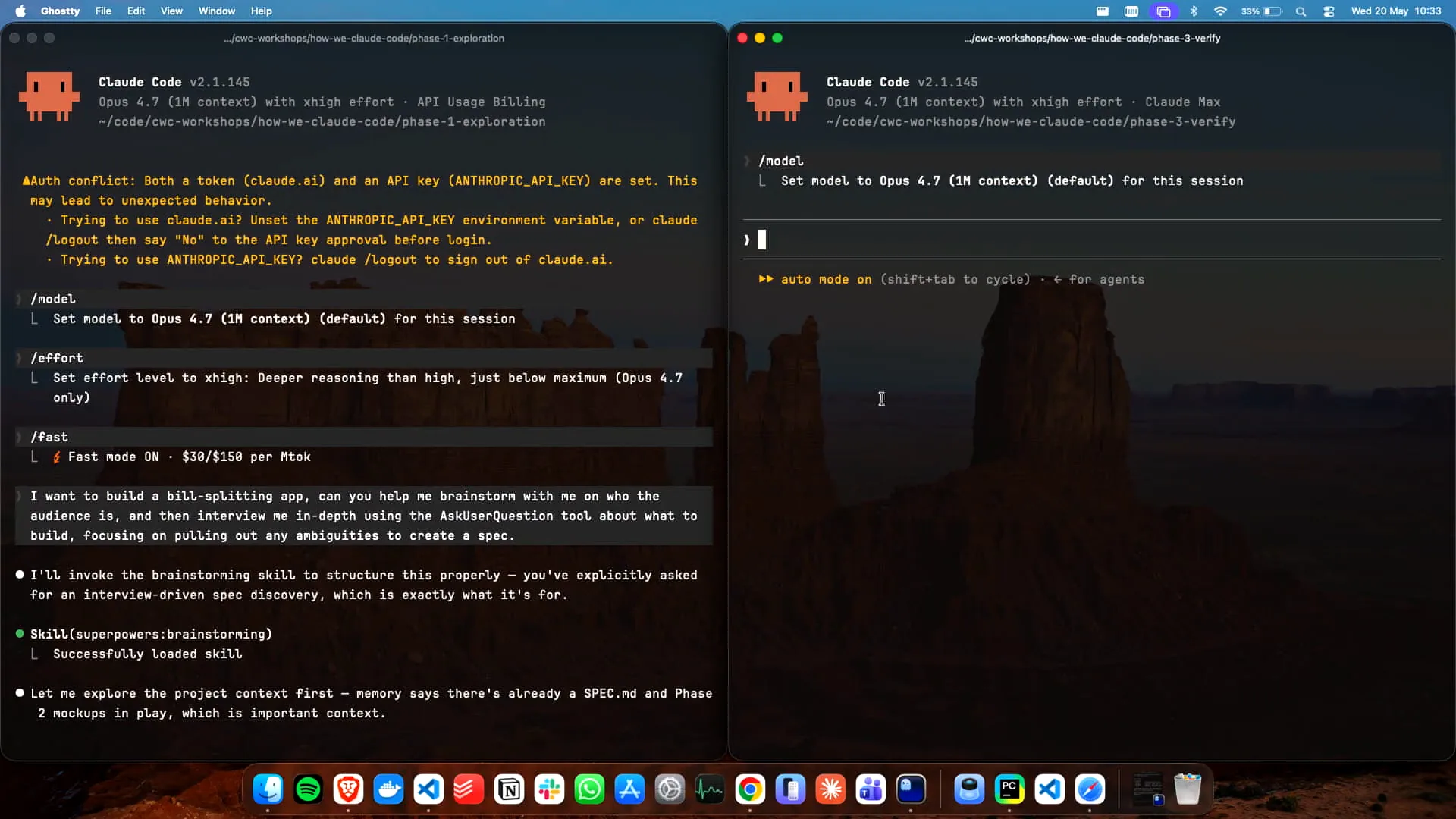Open Spotlight search magnifier
Viewport: 1456px width, 819px height.
point(1301,11)
